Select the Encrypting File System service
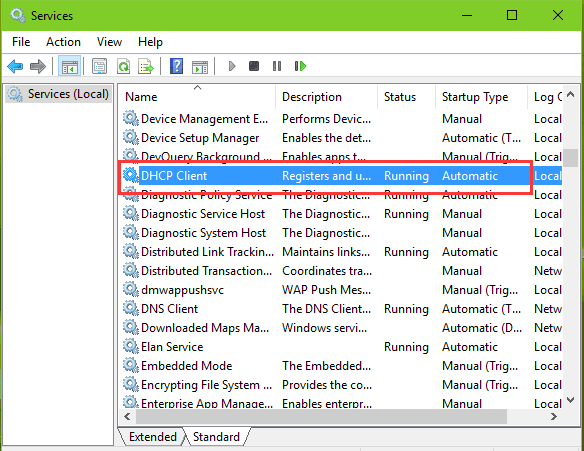584x451 pixels. pyautogui.click(x=206, y=385)
